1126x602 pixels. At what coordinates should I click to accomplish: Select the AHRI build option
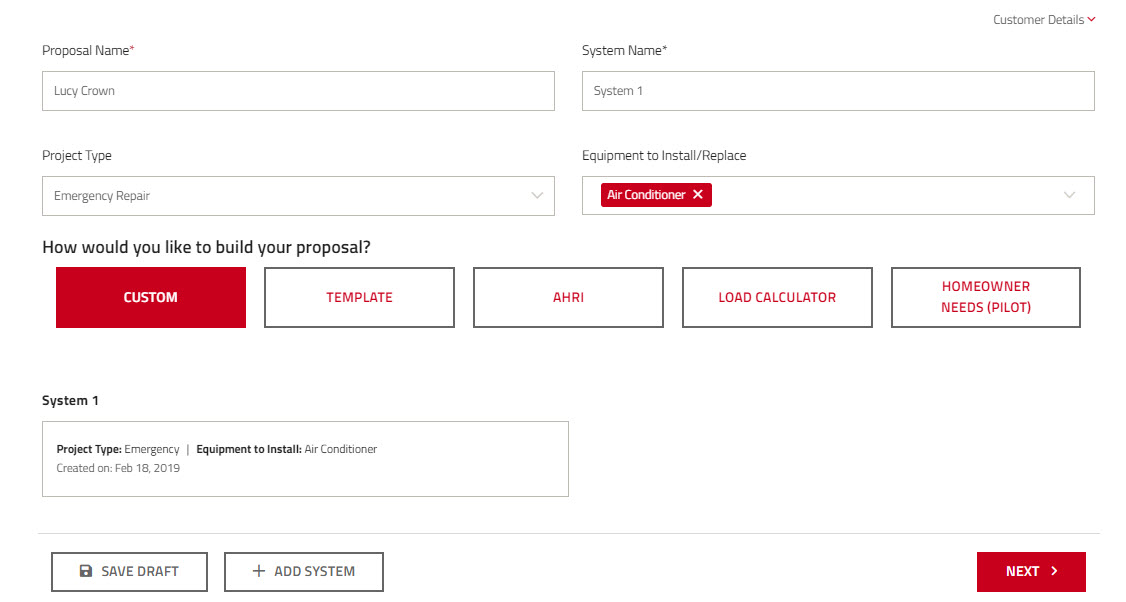click(x=568, y=297)
